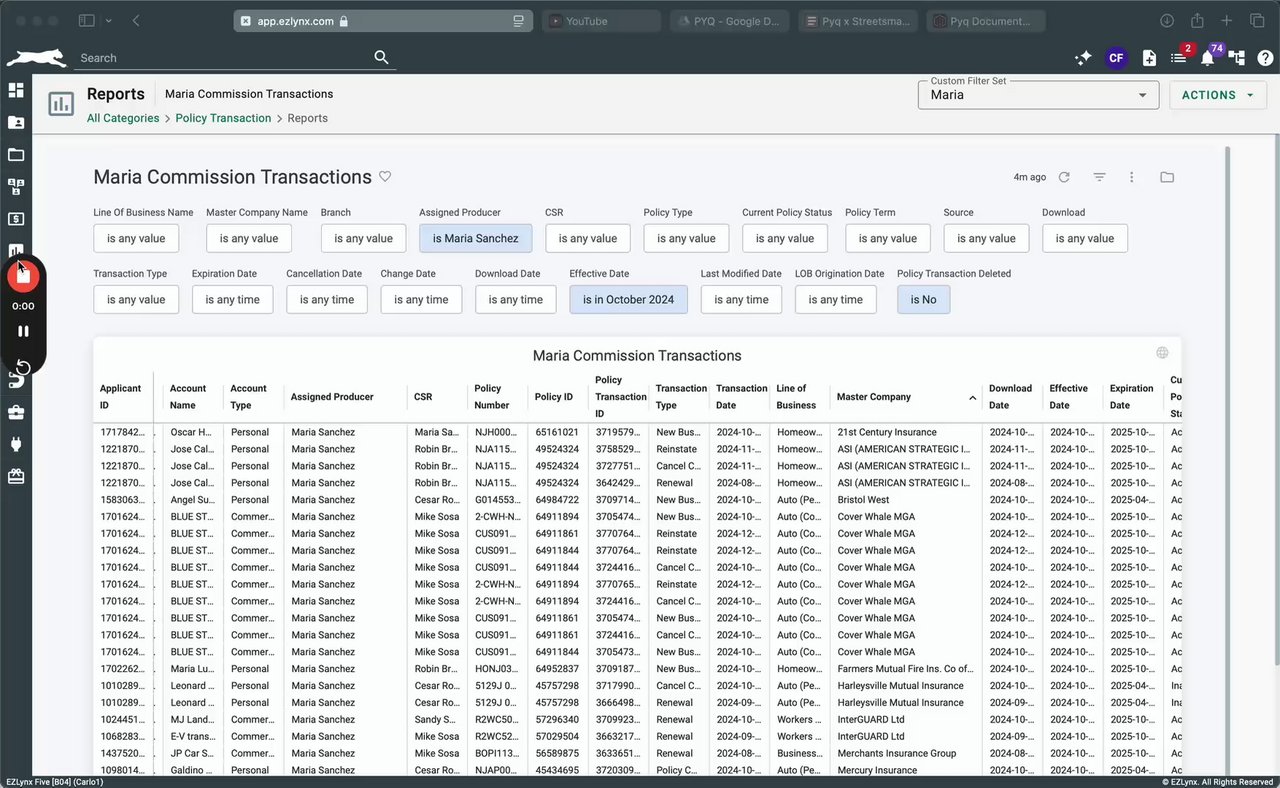Edit Effective Date filter 'is in October 2024'
This screenshot has height=788, width=1280.
pos(628,299)
